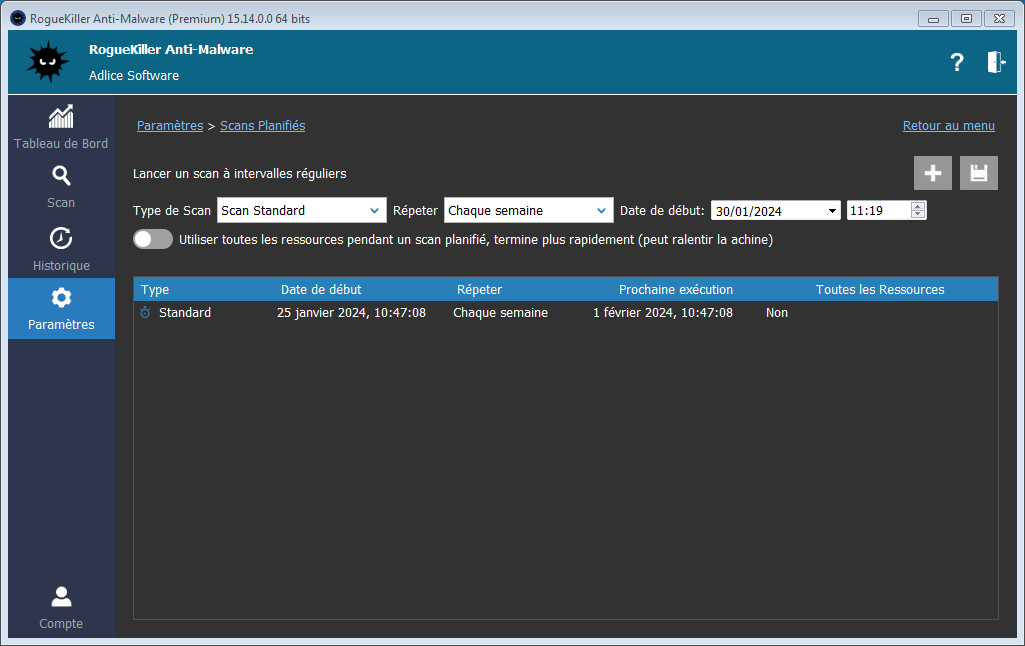The image size is (1025, 646).
Task: Enable use all resources toggle
Action: pos(153,239)
